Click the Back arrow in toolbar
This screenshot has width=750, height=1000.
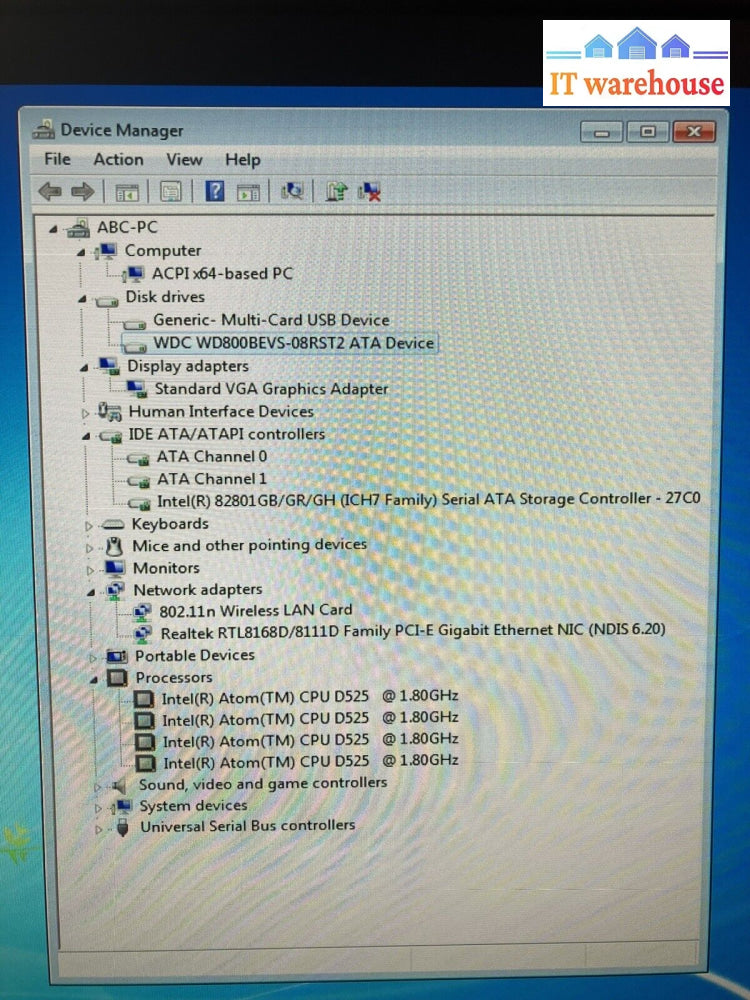(x=49, y=191)
